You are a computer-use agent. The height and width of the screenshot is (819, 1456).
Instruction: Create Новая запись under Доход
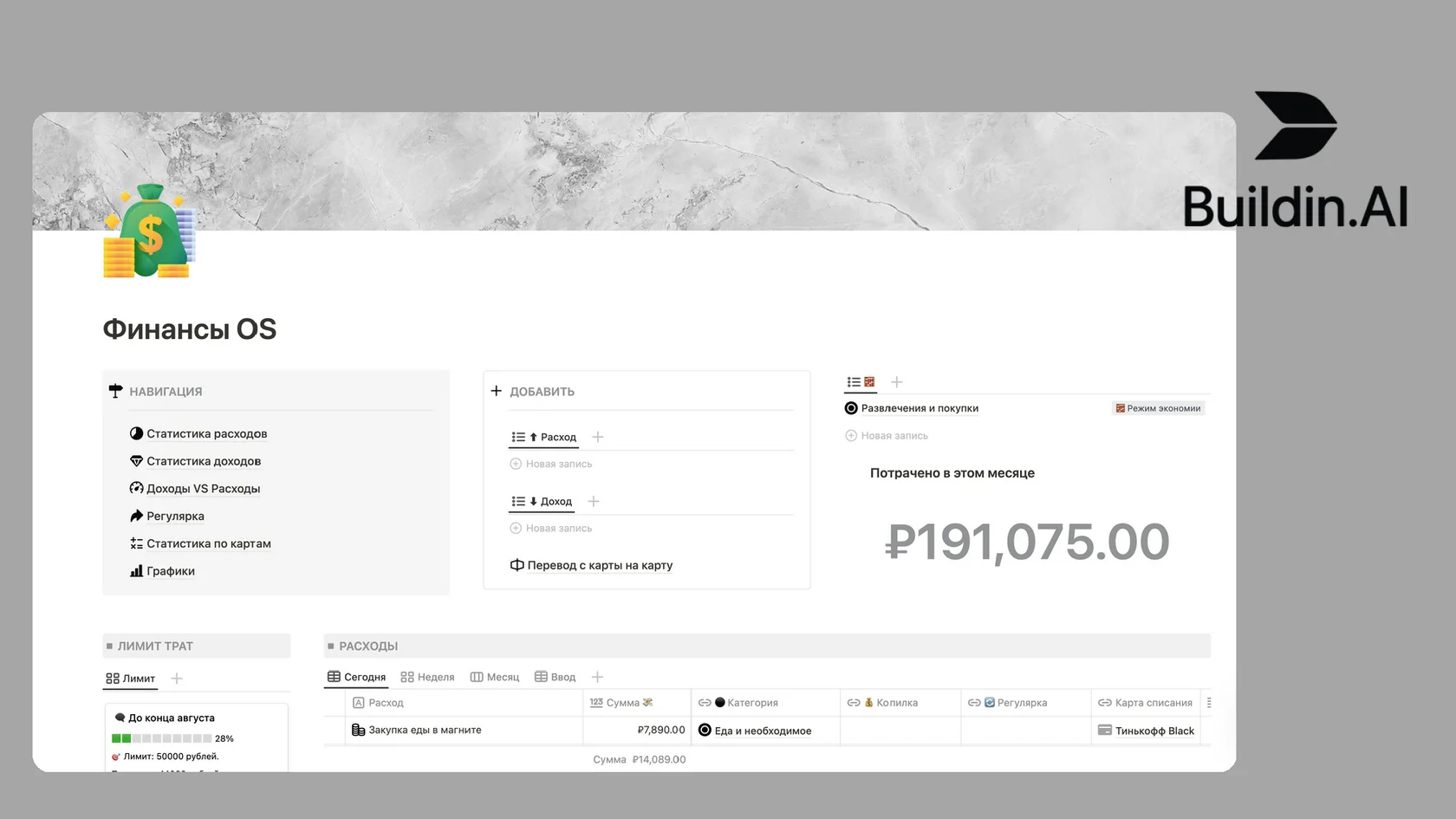(x=558, y=529)
